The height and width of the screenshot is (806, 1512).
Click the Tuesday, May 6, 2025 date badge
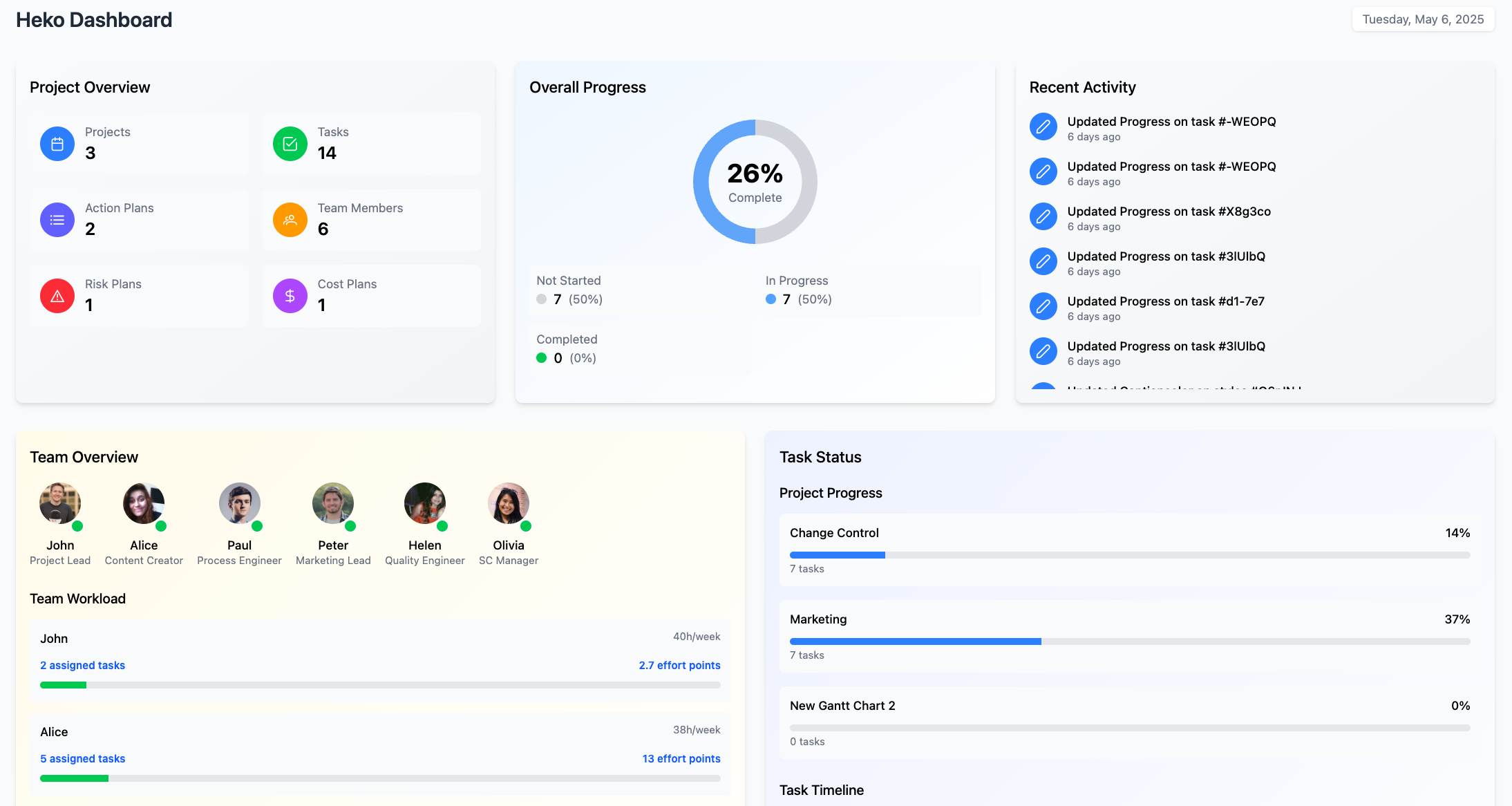1423,19
